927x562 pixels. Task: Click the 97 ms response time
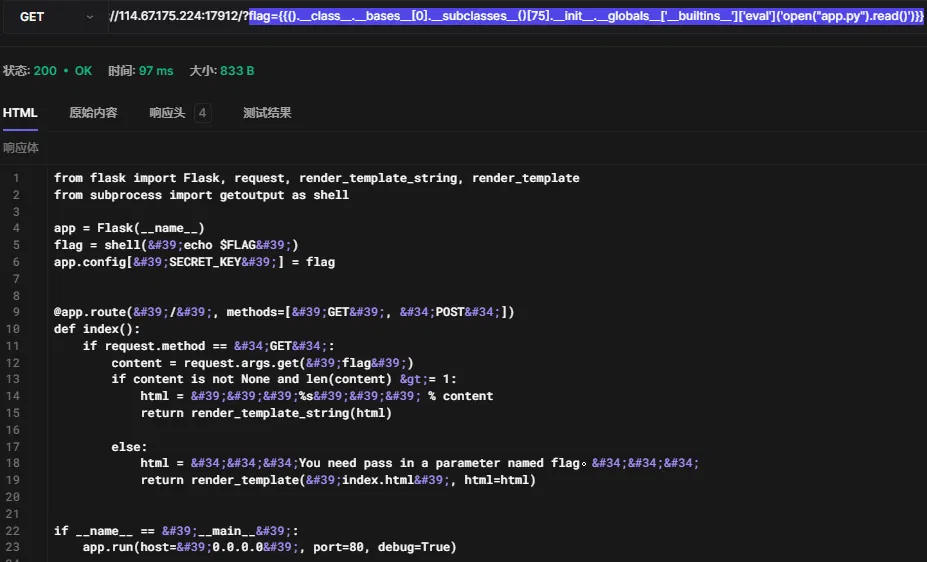155,71
